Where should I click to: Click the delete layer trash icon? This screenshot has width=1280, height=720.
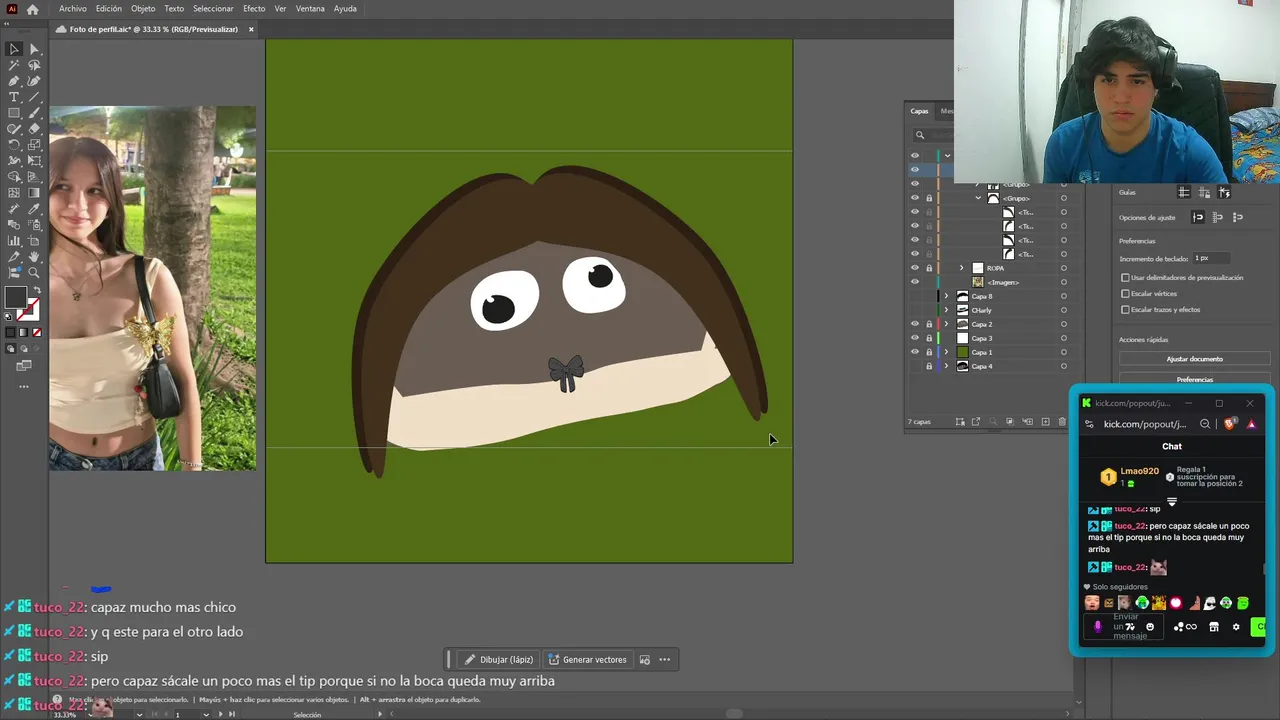point(1062,422)
